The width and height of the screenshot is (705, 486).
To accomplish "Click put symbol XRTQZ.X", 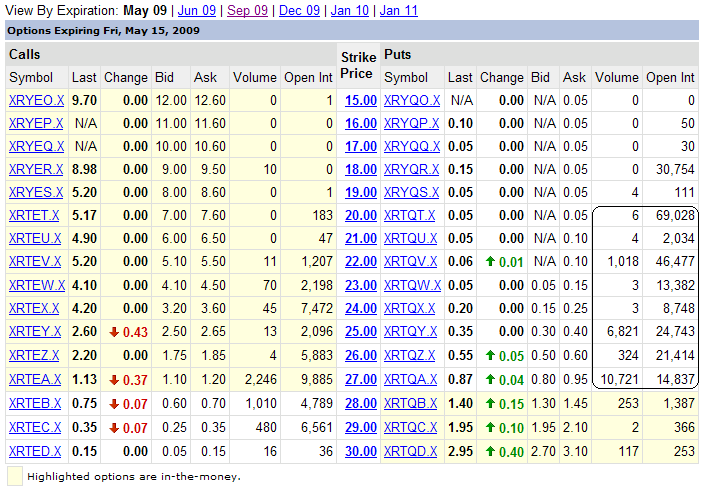I will click(x=409, y=355).
